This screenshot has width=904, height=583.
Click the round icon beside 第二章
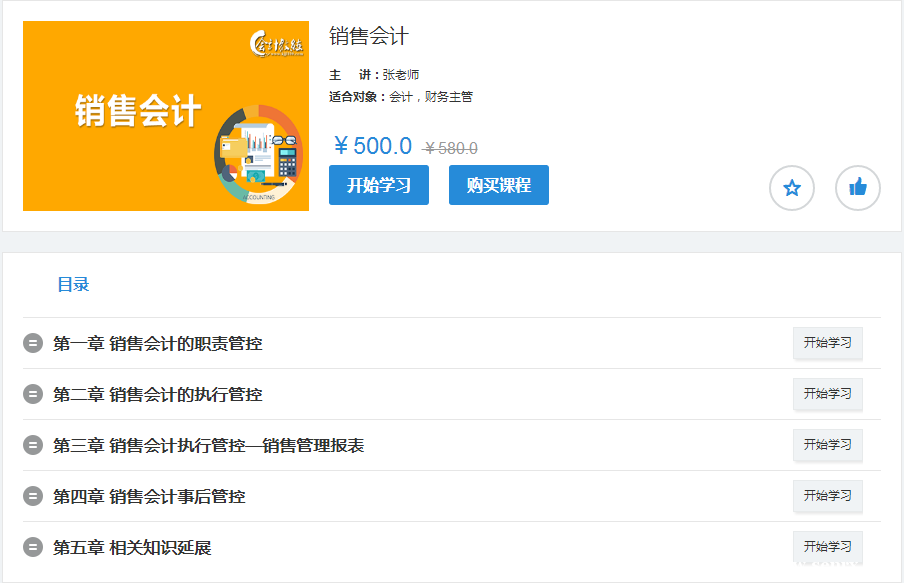coord(33,395)
